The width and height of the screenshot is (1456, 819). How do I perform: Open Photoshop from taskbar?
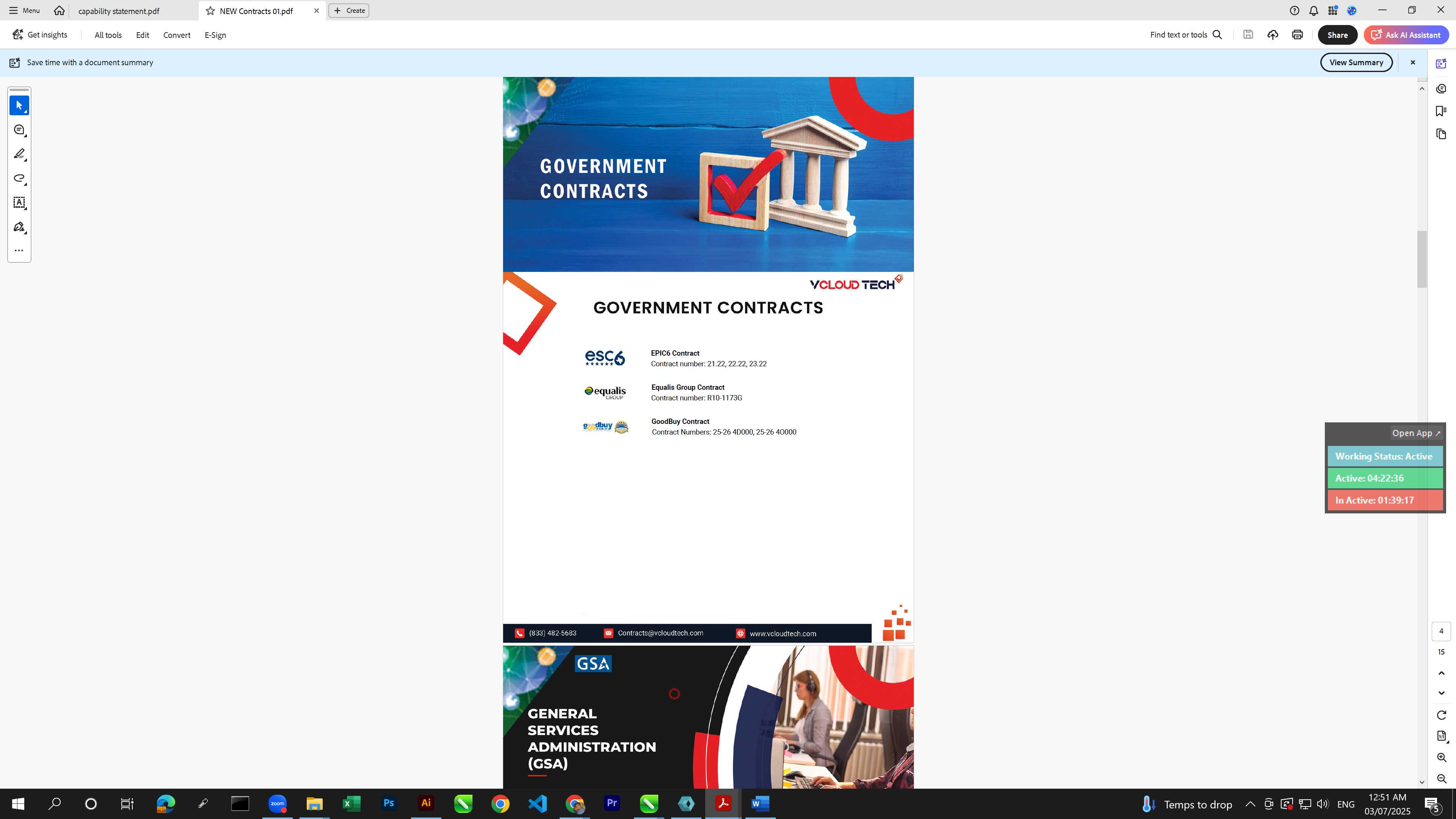pyautogui.click(x=388, y=804)
